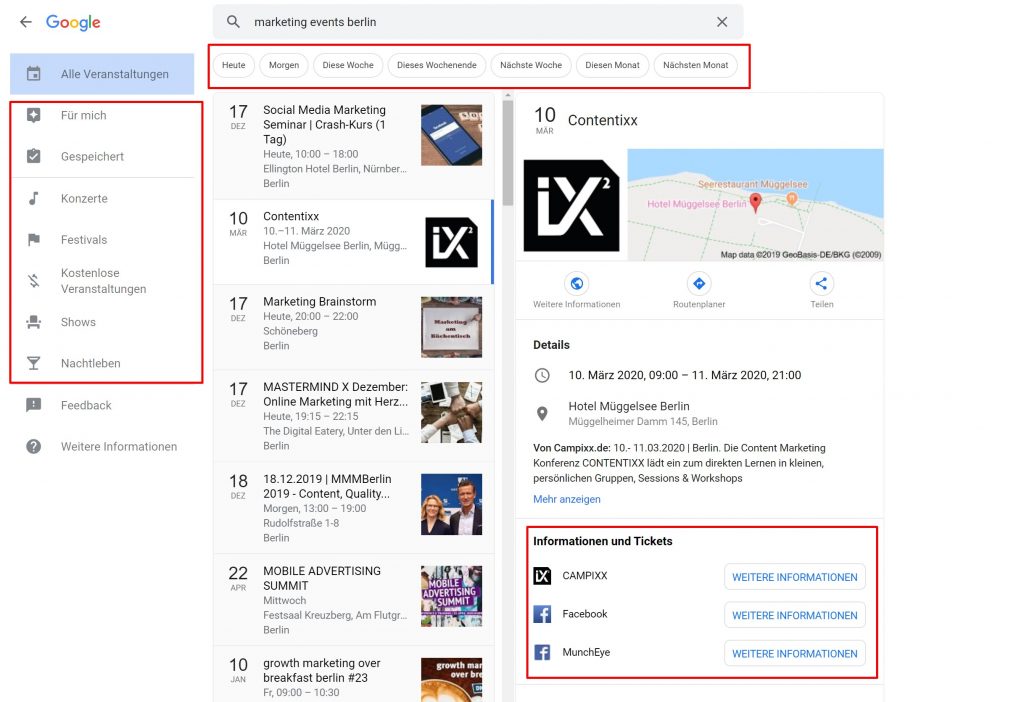
Task: Click the location pin icon beside Hotel Müggelsee
Action: click(542, 413)
